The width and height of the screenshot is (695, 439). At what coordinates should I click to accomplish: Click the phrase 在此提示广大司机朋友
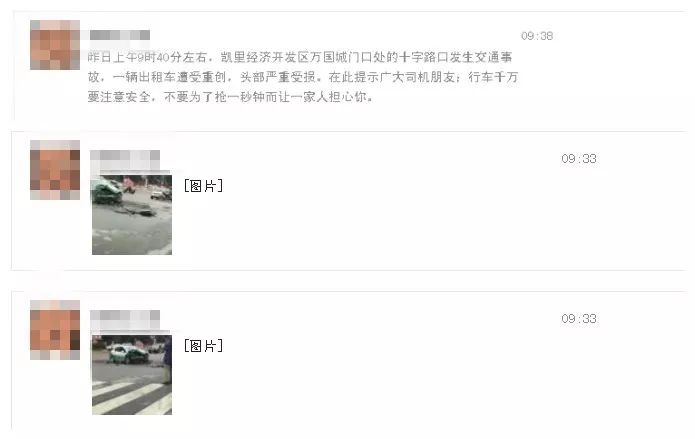click(x=392, y=77)
